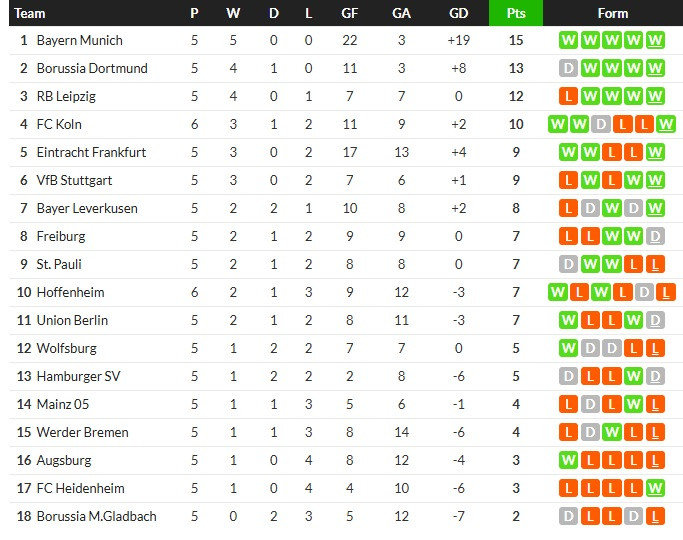Open Borussia M.Gladbach team link
Image resolution: width=683 pixels, height=540 pixels.
click(x=96, y=516)
